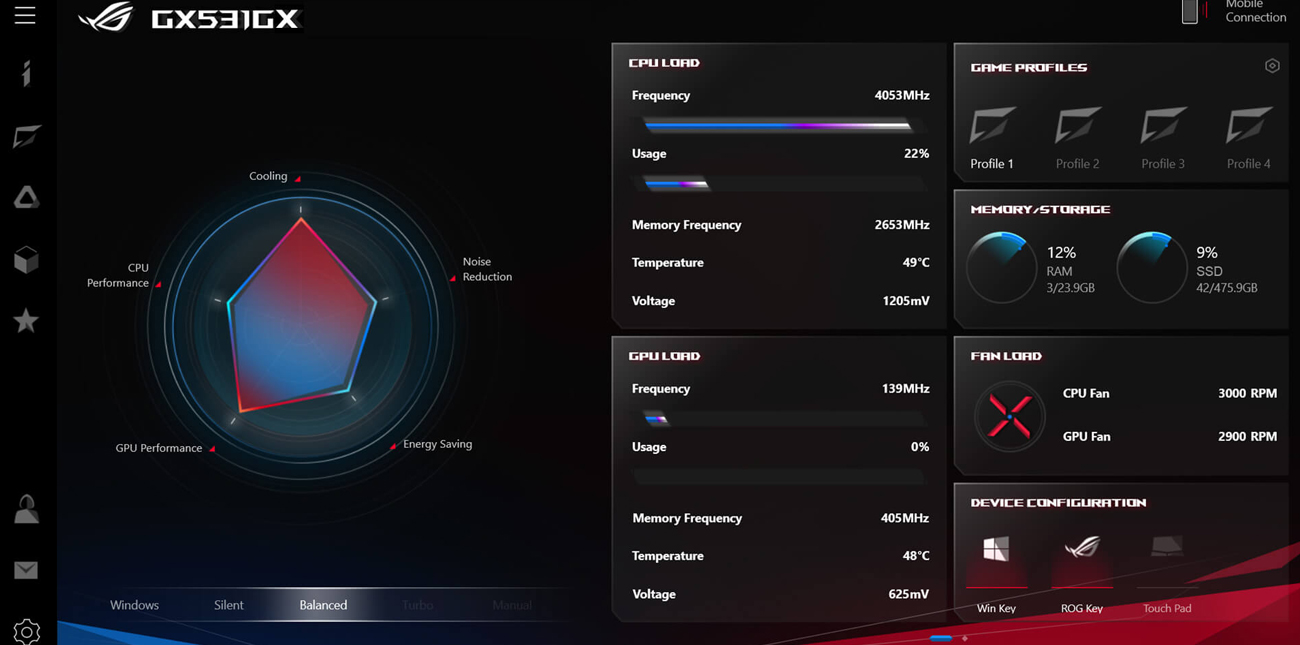Click the CPU Performance label
This screenshot has width=1300, height=645.
pyautogui.click(x=118, y=275)
